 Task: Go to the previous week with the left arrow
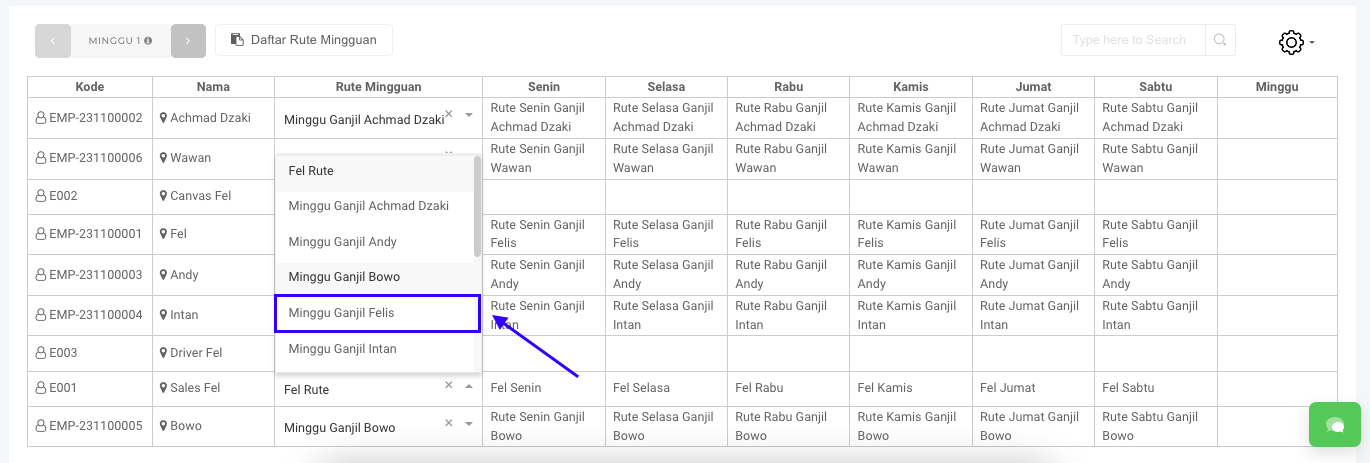[52, 41]
